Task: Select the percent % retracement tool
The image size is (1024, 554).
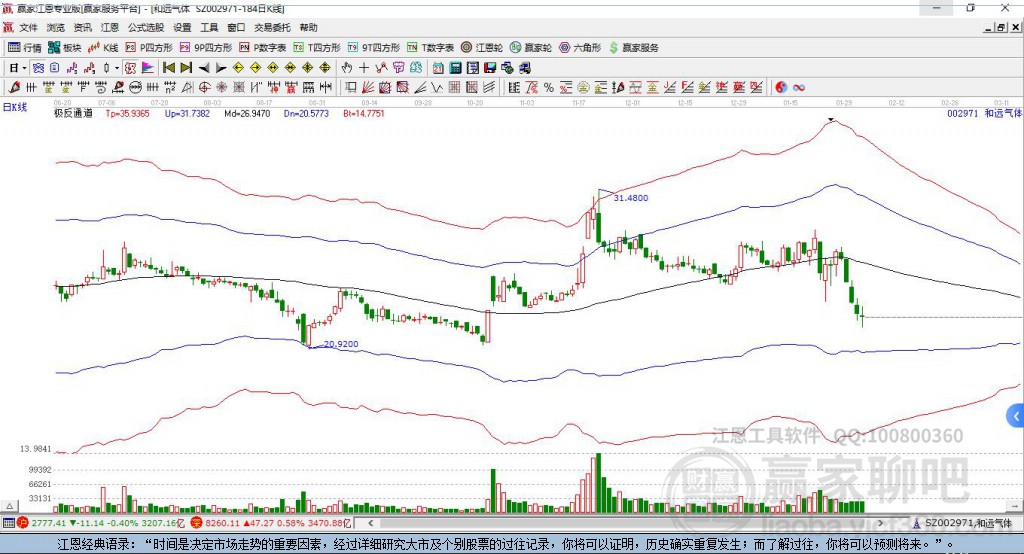Action: click(549, 87)
